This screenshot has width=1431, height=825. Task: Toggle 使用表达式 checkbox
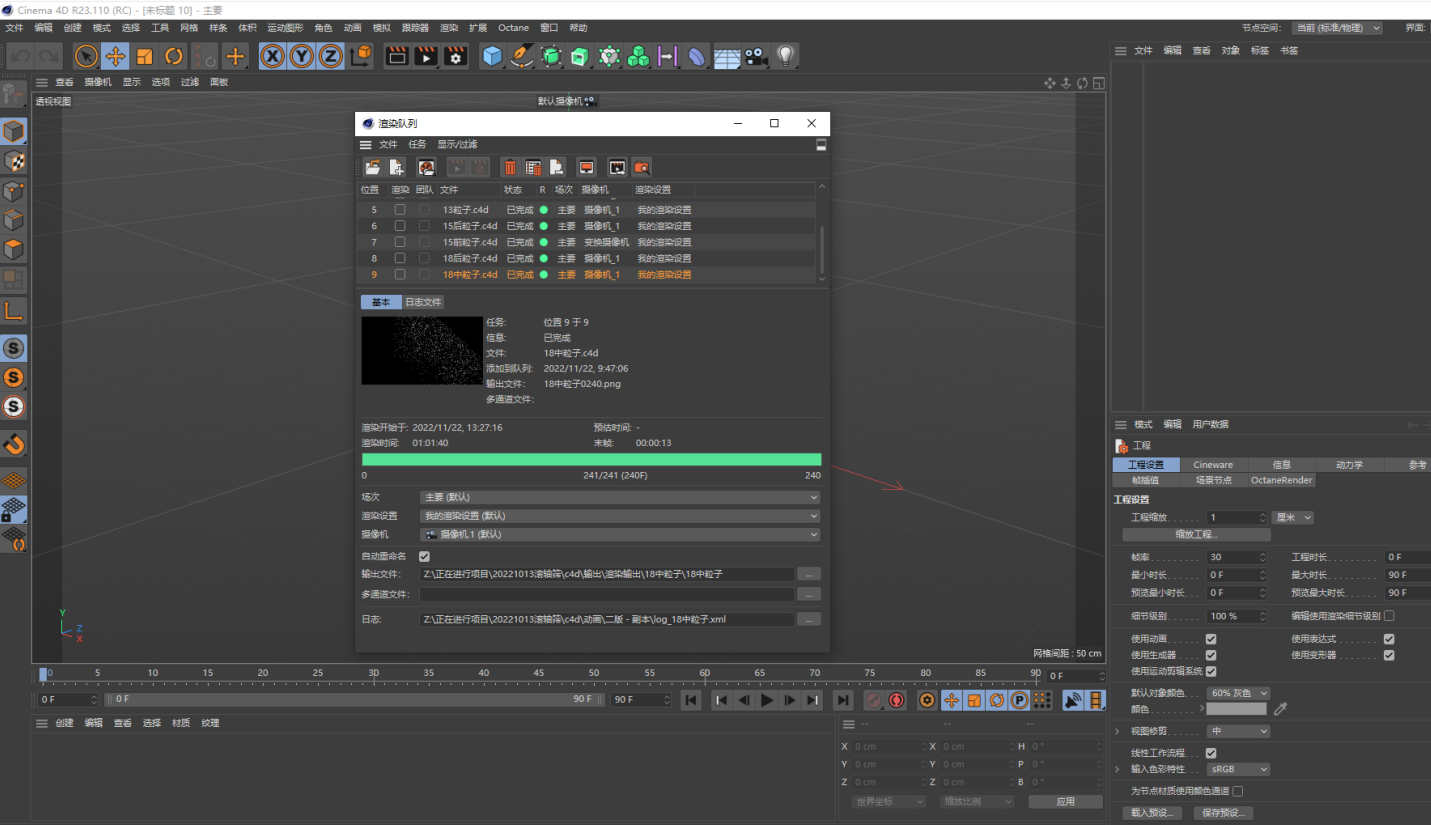[x=1389, y=639]
